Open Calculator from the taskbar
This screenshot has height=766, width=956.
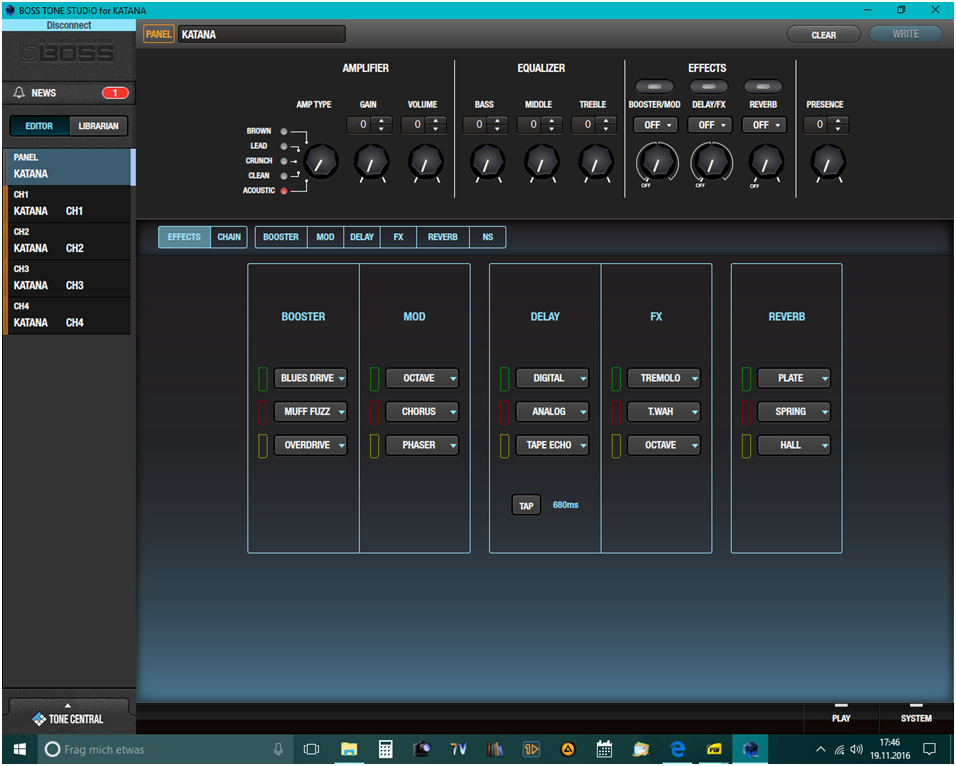point(385,749)
